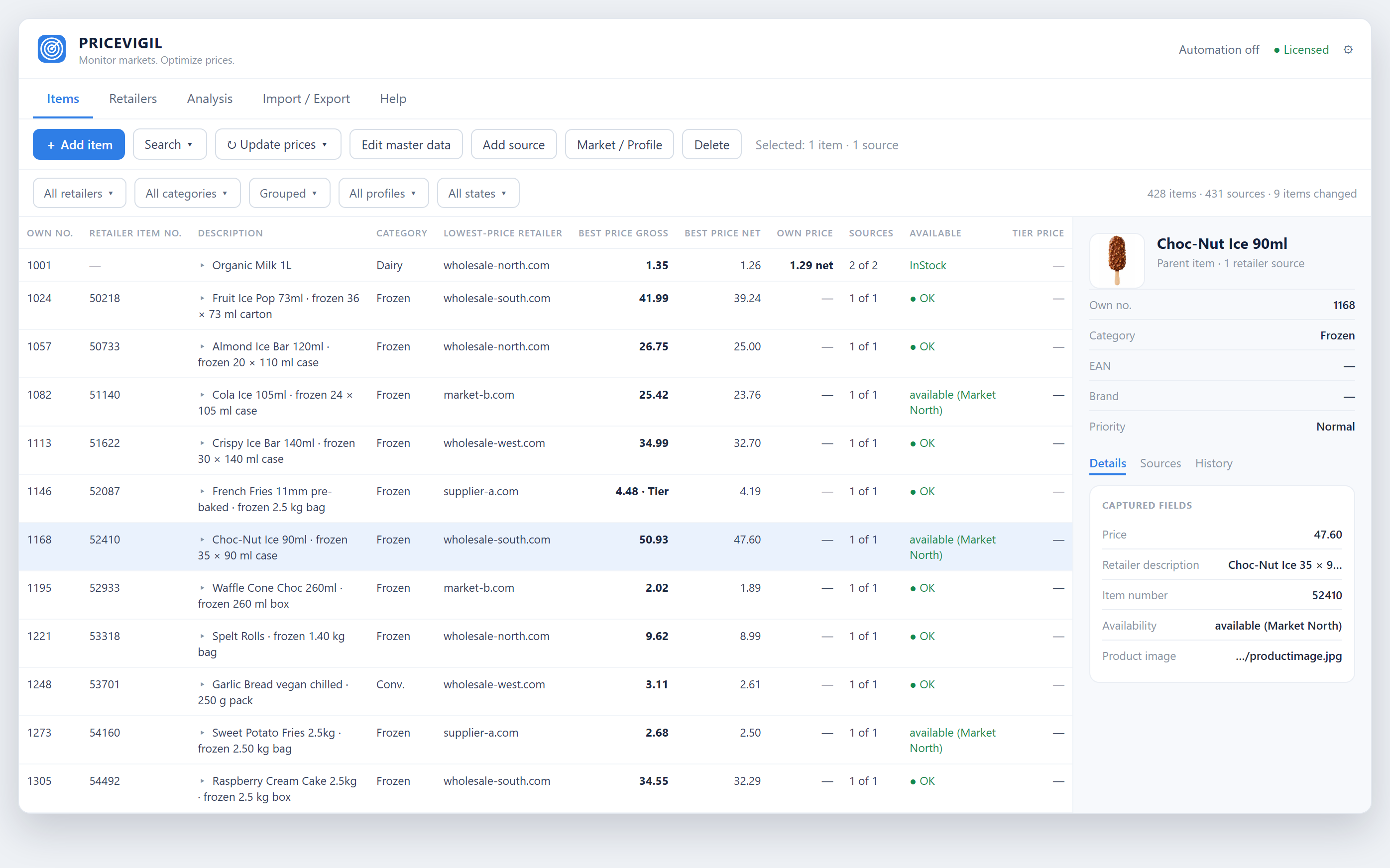The image size is (1390, 868).
Task: Switch to the Analysis tab
Action: 210,99
